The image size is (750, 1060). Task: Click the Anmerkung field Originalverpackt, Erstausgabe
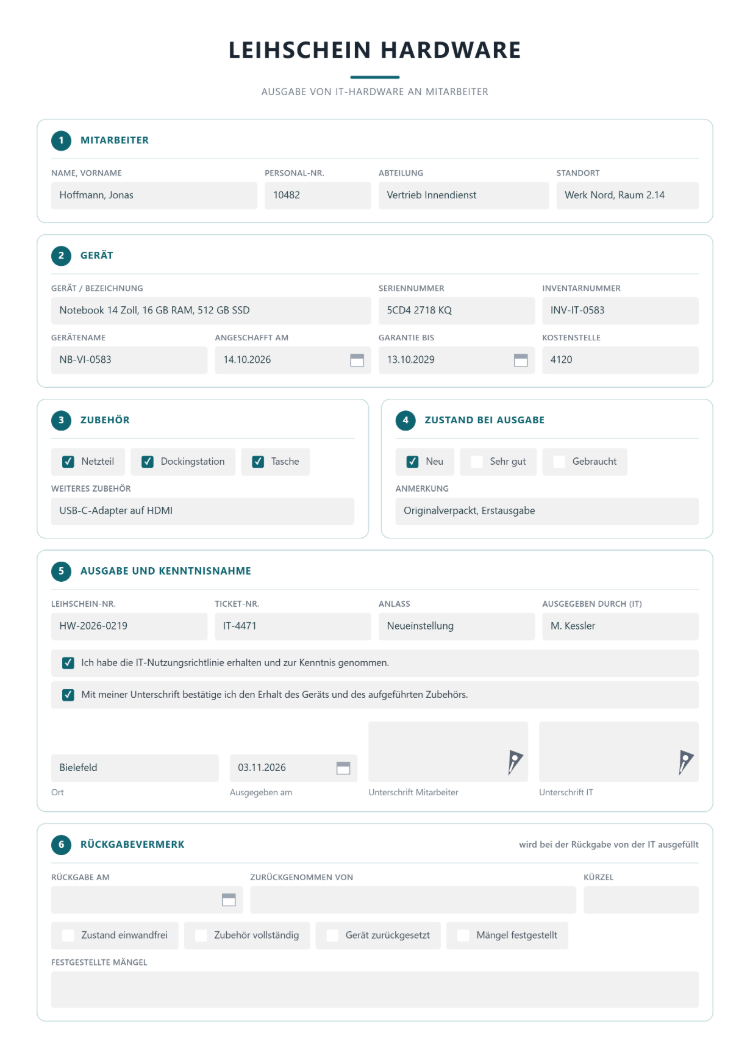click(x=547, y=512)
